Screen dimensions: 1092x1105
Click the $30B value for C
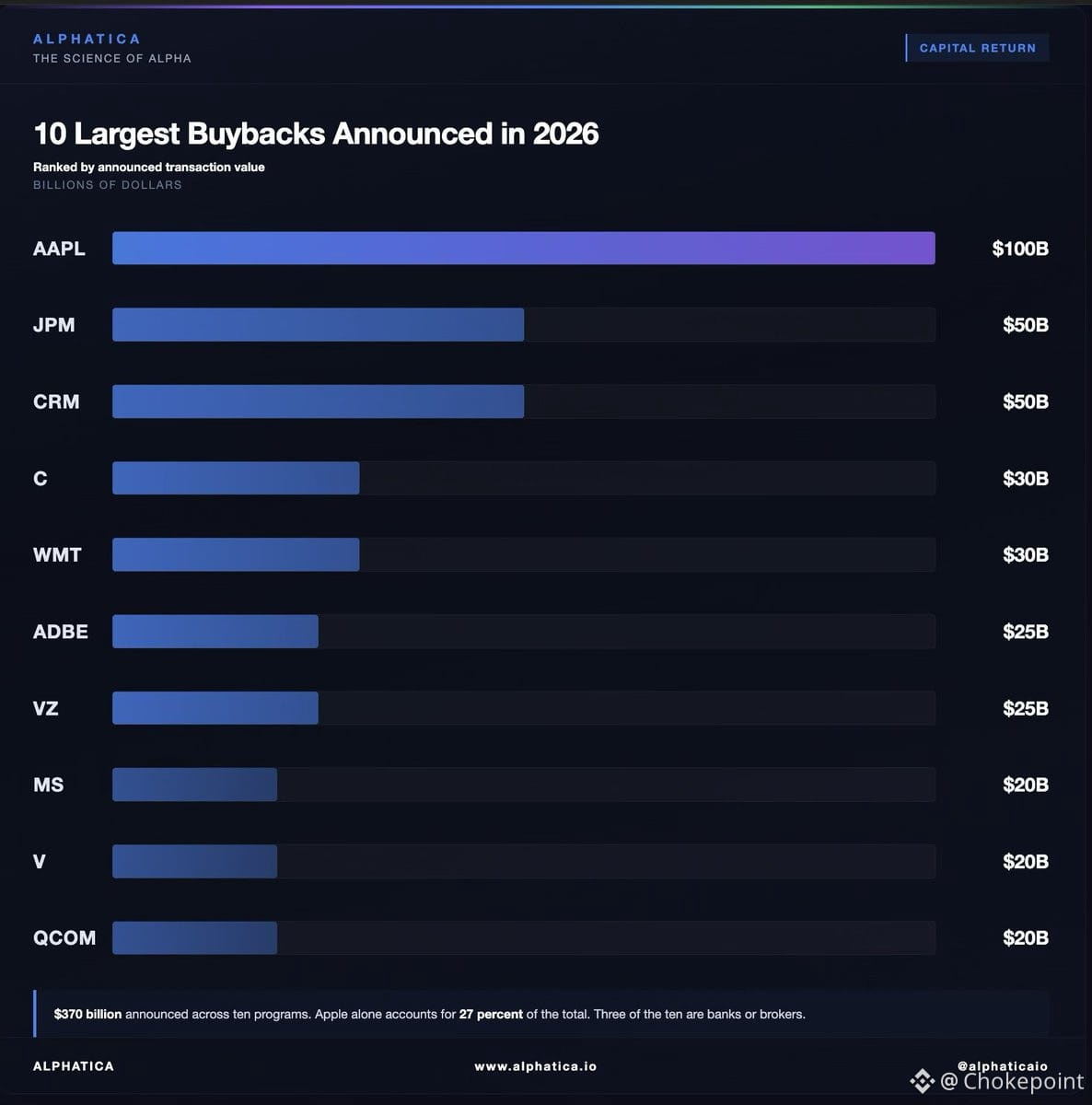click(x=1026, y=478)
